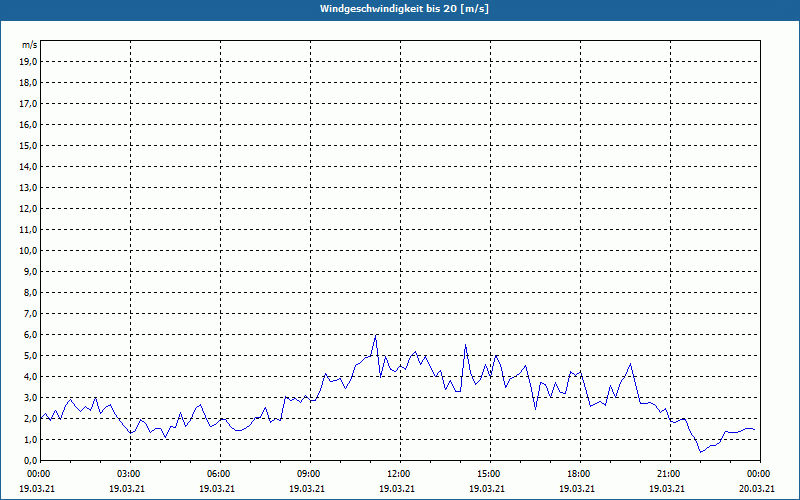Select the 2,0 y-axis label
Image resolution: width=800 pixels, height=500 pixels.
click(29, 418)
